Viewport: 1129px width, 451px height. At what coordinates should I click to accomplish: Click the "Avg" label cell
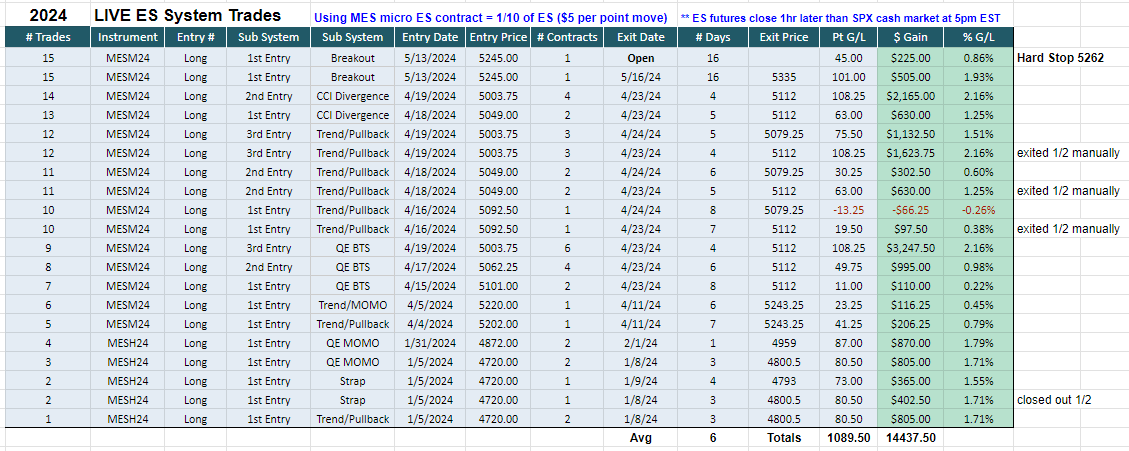tap(640, 437)
